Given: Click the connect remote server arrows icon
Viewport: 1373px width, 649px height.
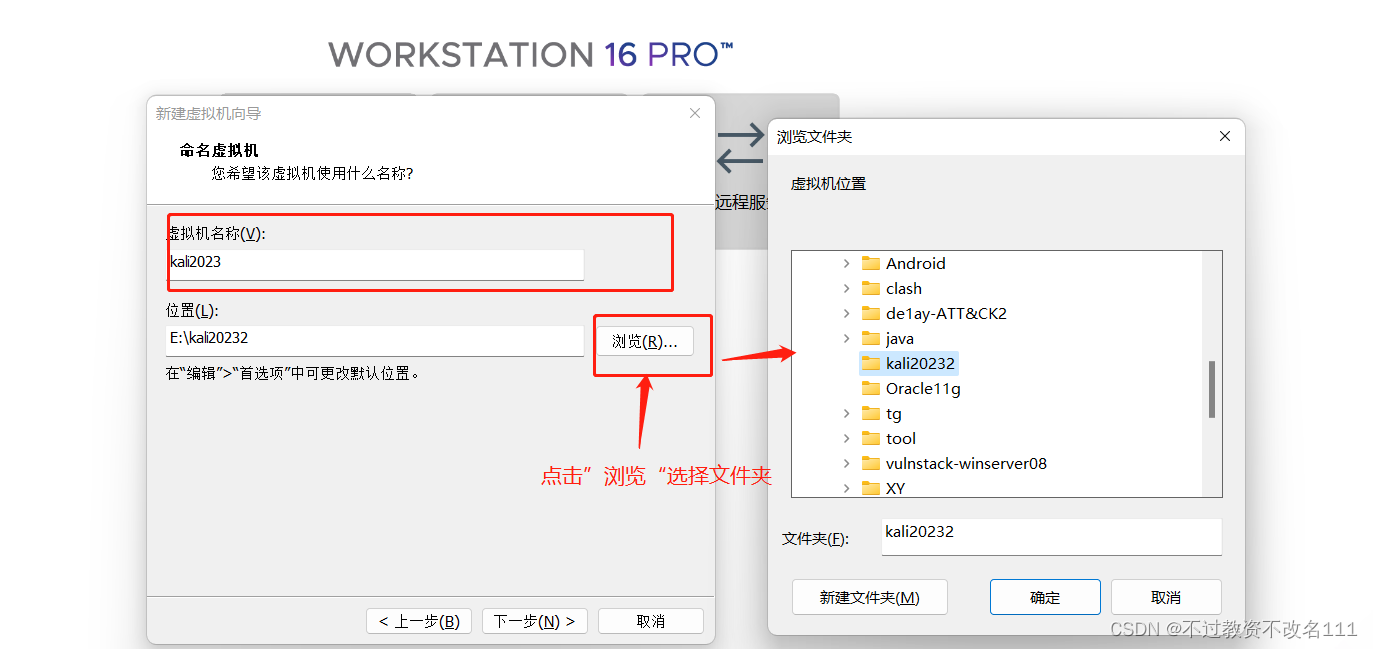Looking at the screenshot, I should (740, 147).
